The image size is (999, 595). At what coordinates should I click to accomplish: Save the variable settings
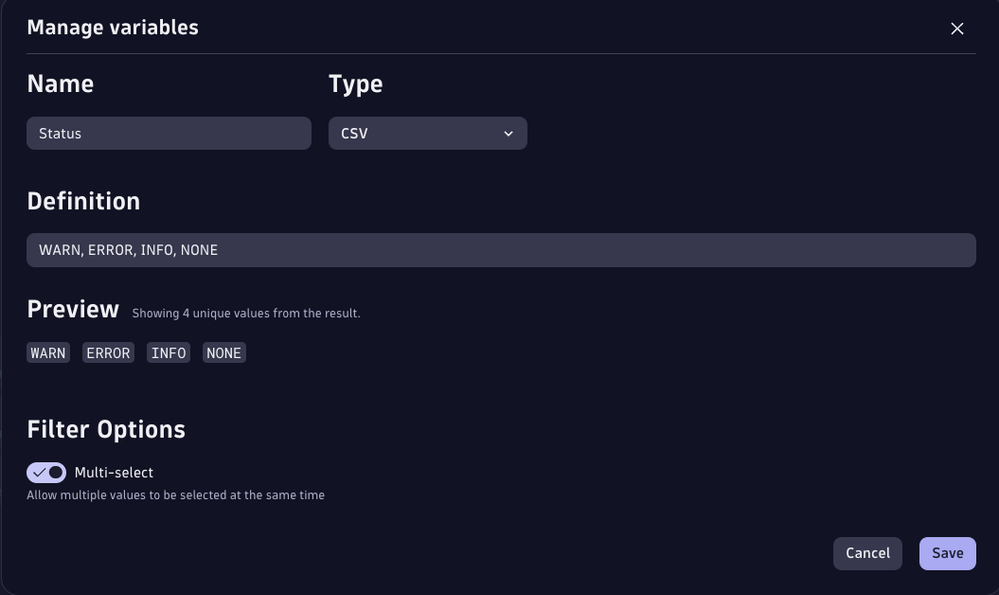coord(947,553)
